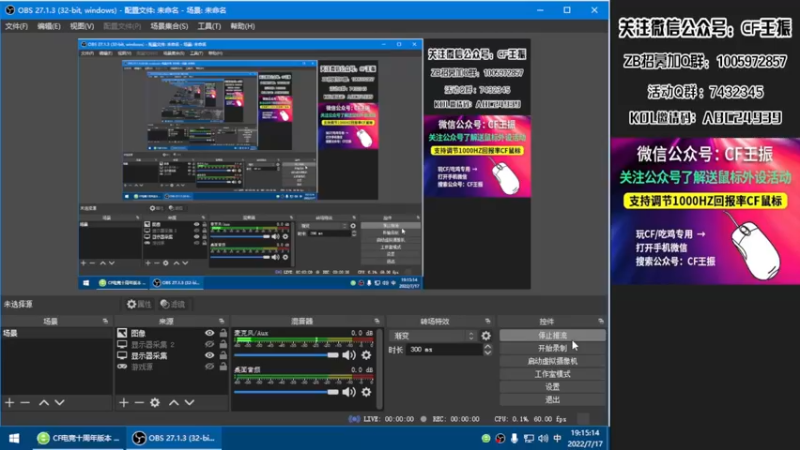The width and height of the screenshot is (800, 450).
Task: Click the network tray icon
Action: pos(529,438)
